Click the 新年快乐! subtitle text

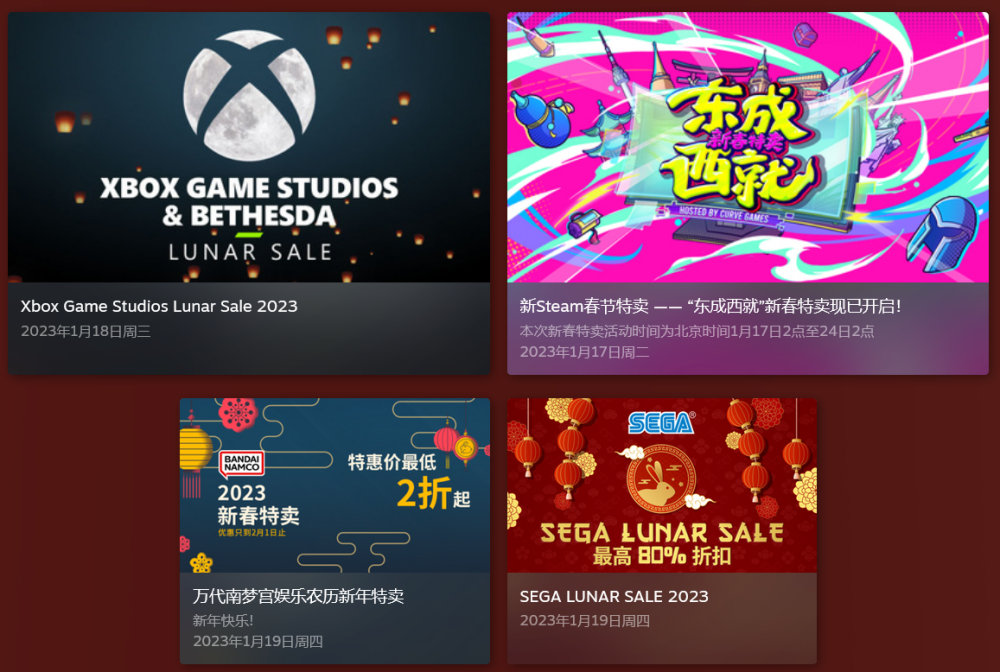coord(223,620)
